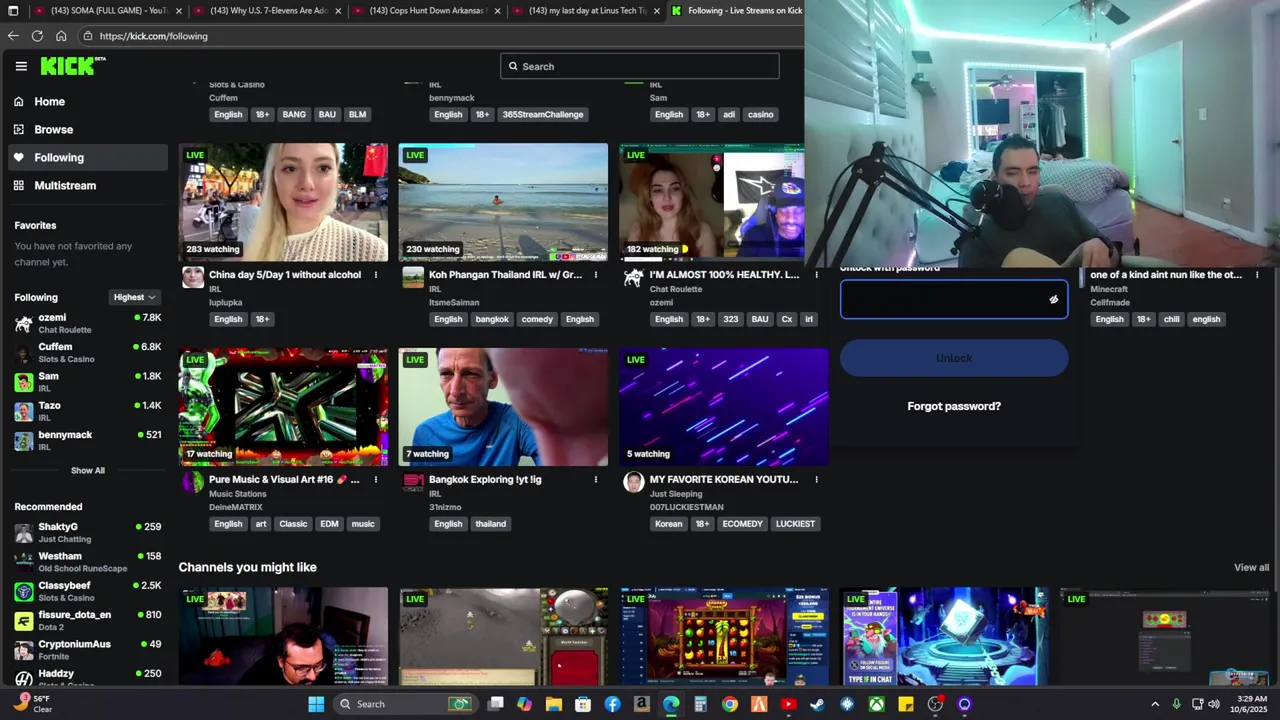This screenshot has height=720, width=1280.
Task: Open the tab actions menu icon
Action: click(12, 11)
